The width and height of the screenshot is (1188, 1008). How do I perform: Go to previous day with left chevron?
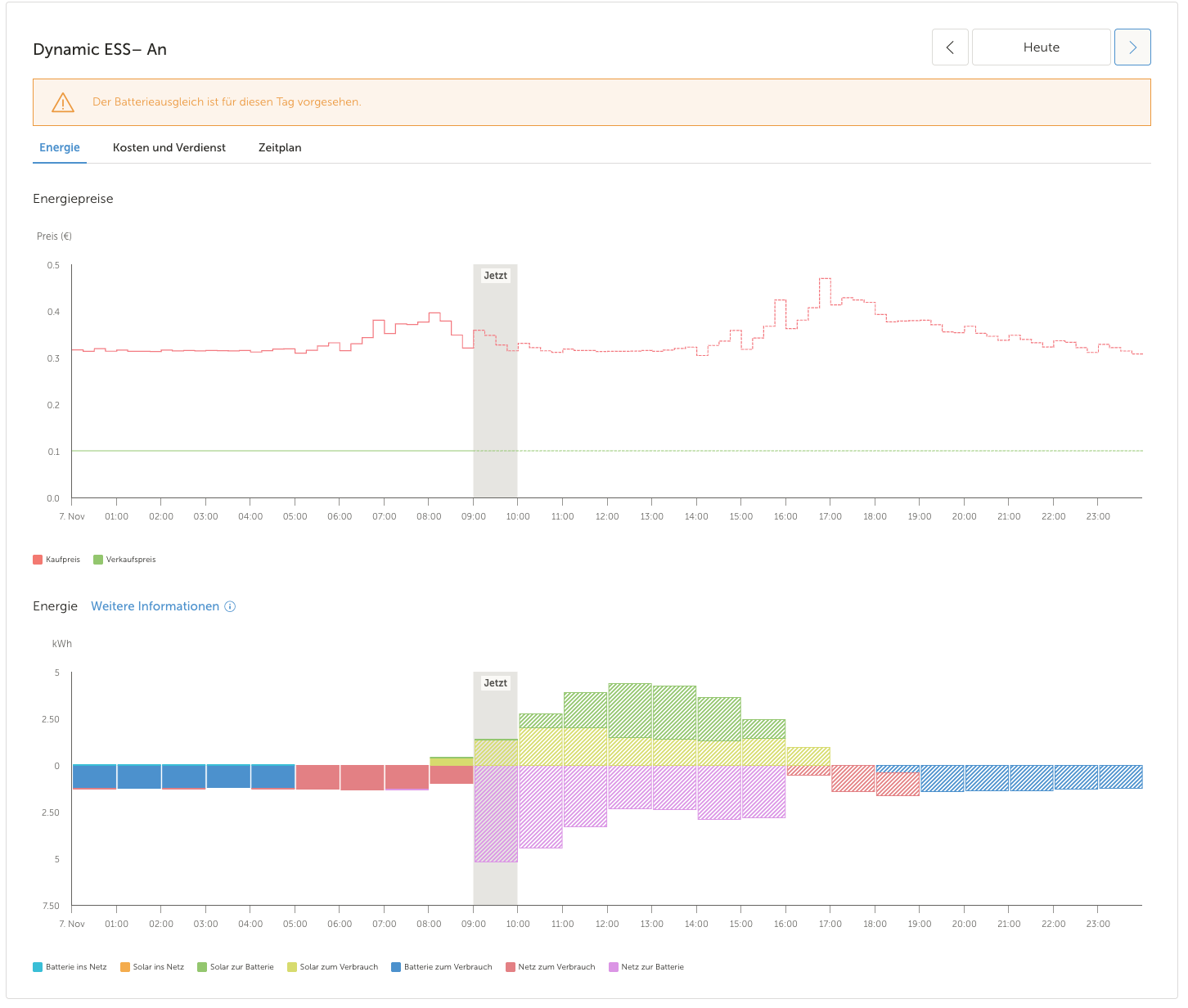pyautogui.click(x=950, y=47)
